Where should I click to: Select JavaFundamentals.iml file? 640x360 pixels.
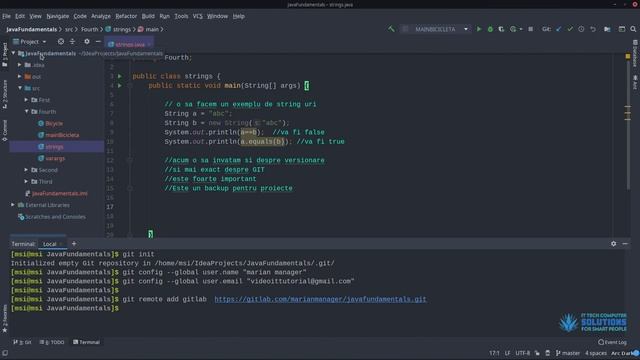tap(60, 193)
